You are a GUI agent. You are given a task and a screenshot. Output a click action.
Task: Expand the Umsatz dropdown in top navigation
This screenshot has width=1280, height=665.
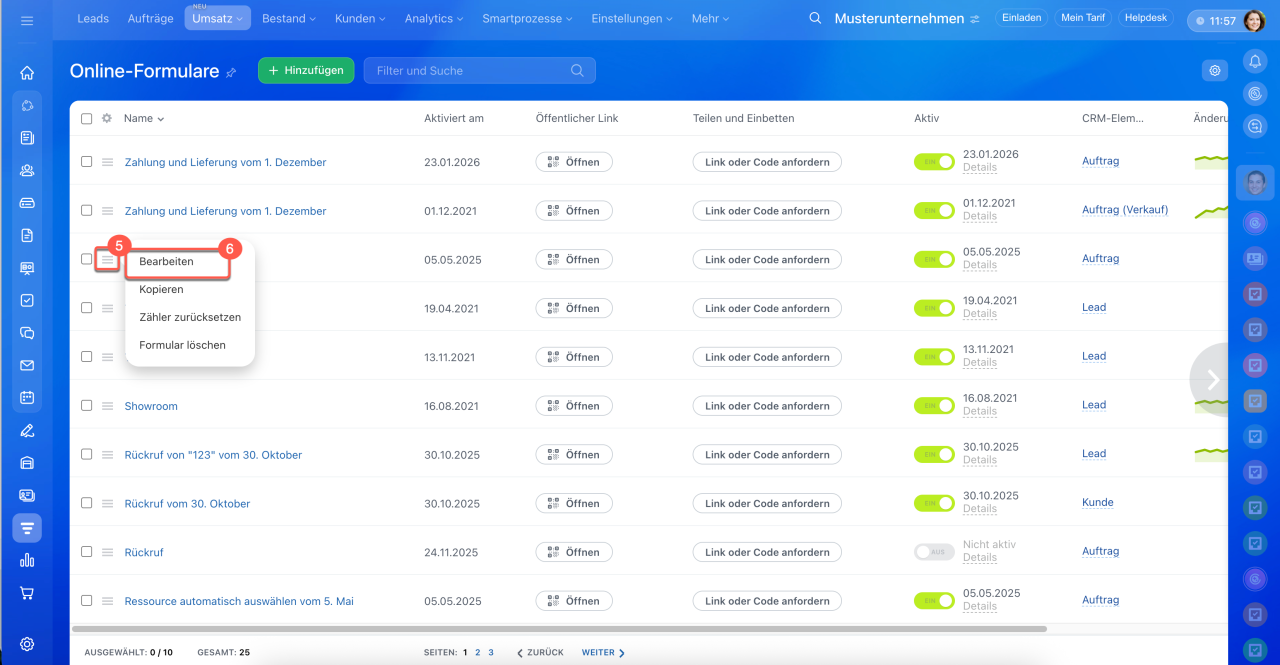point(217,19)
